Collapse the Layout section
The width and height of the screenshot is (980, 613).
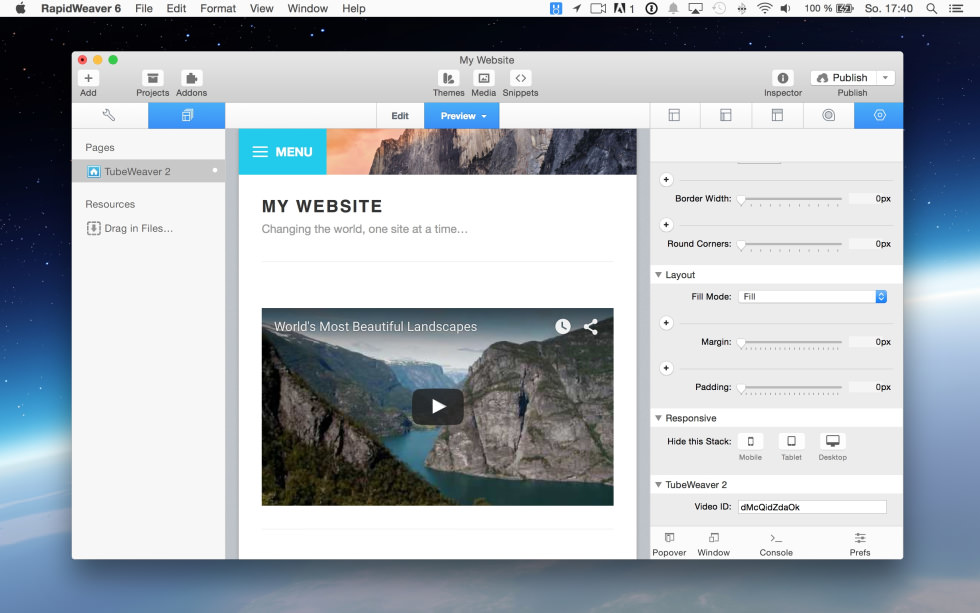658,275
